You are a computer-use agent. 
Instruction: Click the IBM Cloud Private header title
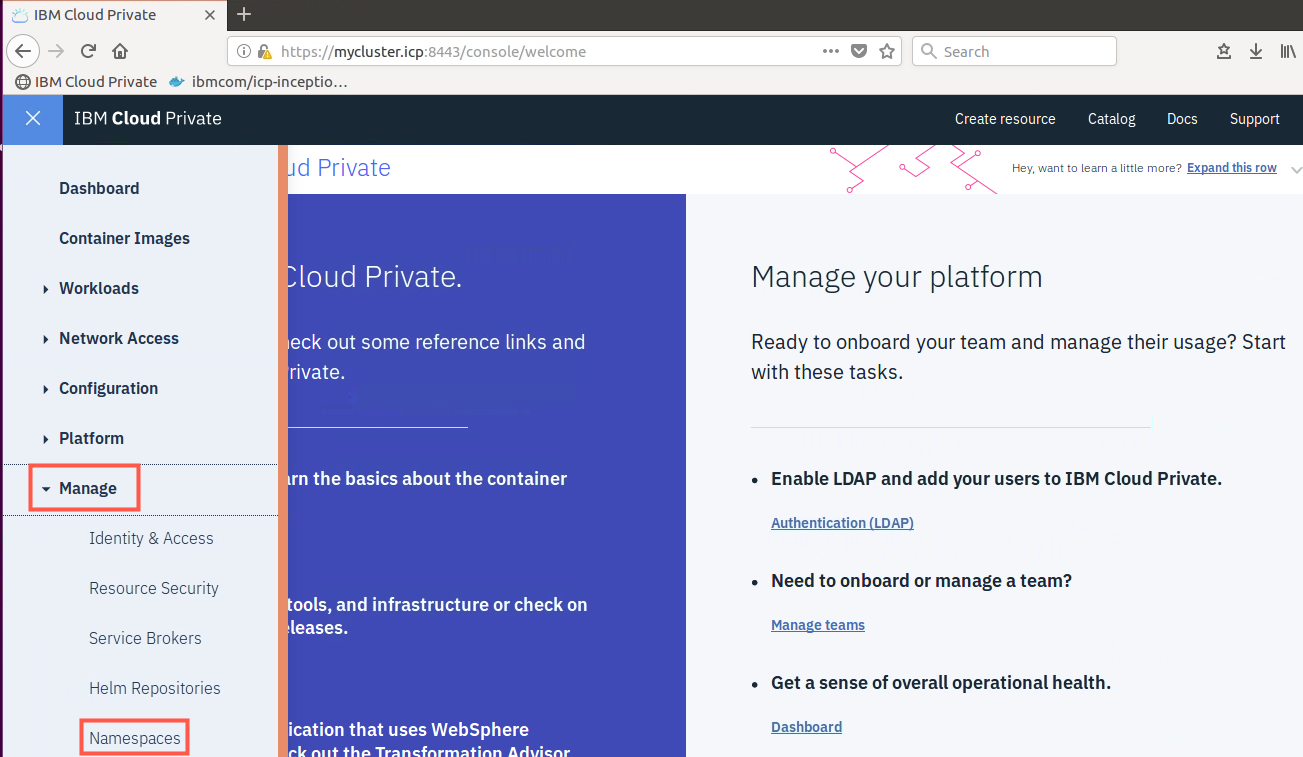(148, 119)
